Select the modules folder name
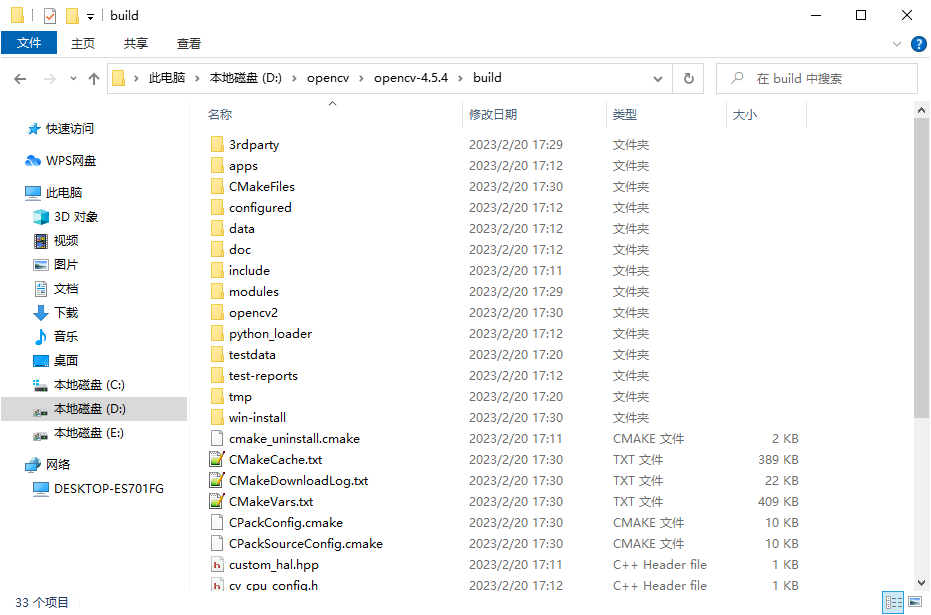Image resolution: width=931 pixels, height=615 pixels. (x=254, y=291)
